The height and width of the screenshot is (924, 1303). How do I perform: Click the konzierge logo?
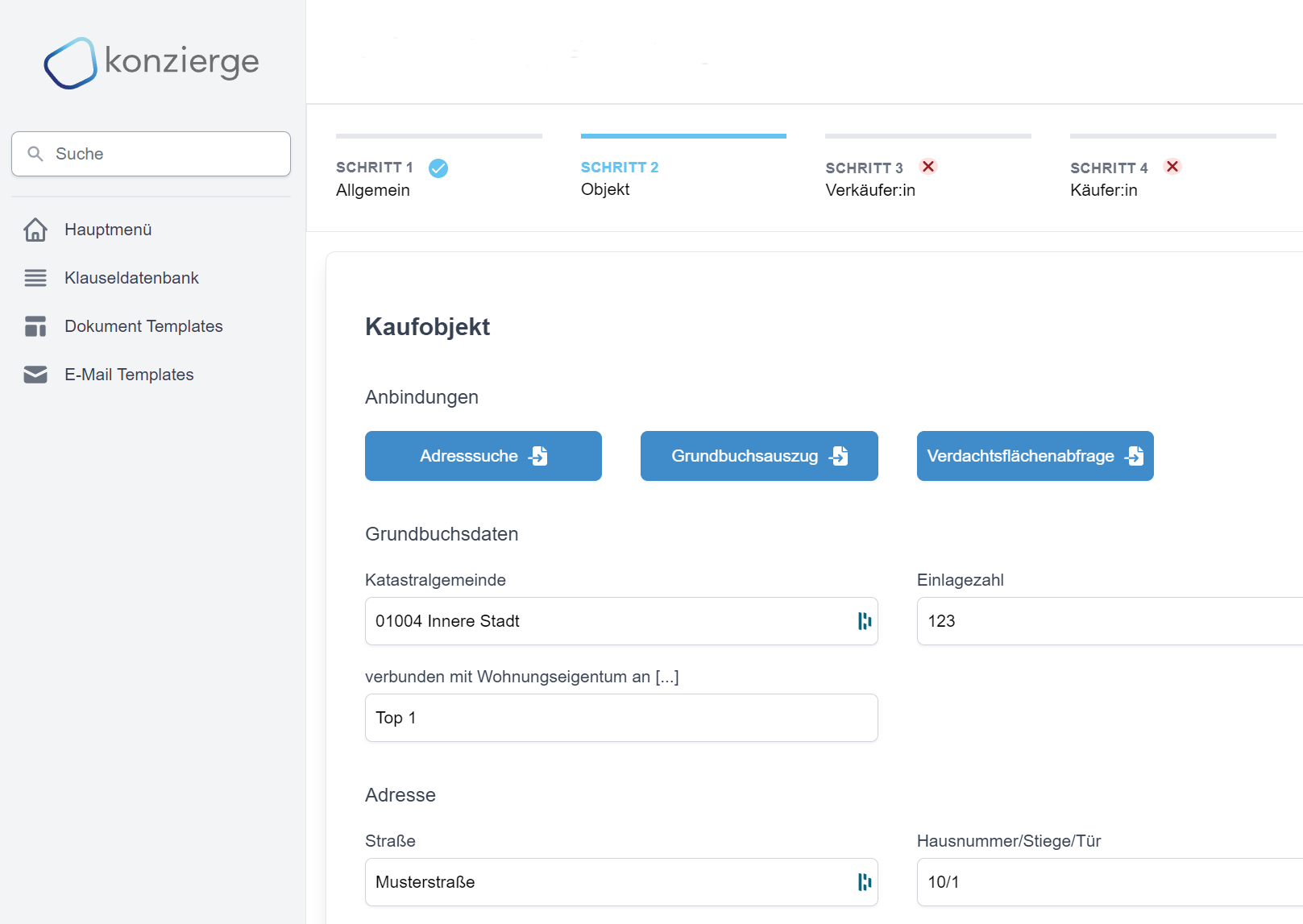point(151,62)
